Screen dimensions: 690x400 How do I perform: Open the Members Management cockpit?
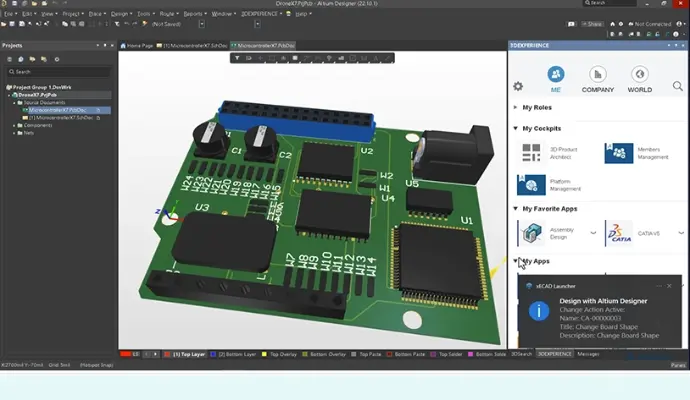tap(638, 153)
